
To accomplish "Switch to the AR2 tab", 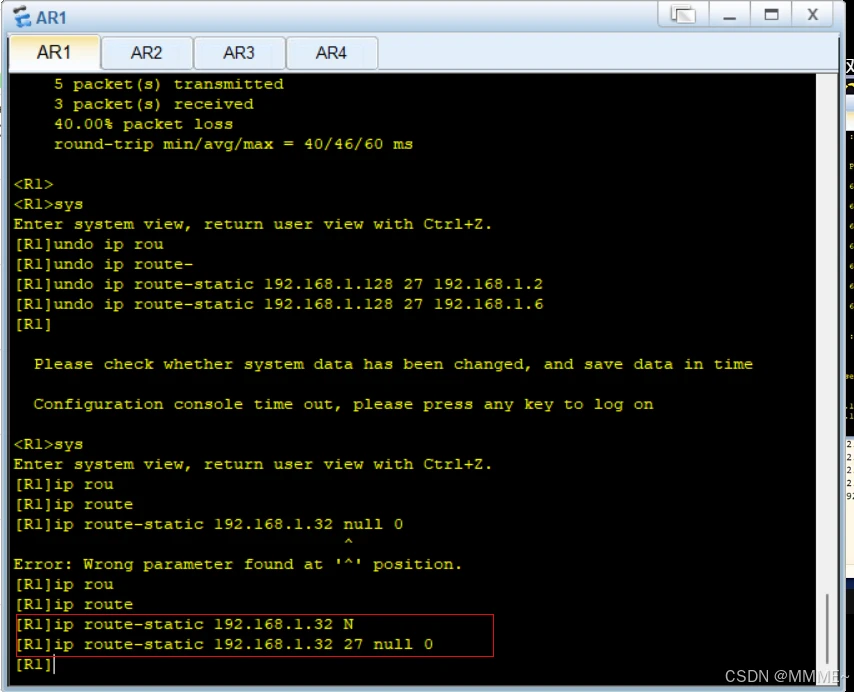I will click(x=146, y=53).
